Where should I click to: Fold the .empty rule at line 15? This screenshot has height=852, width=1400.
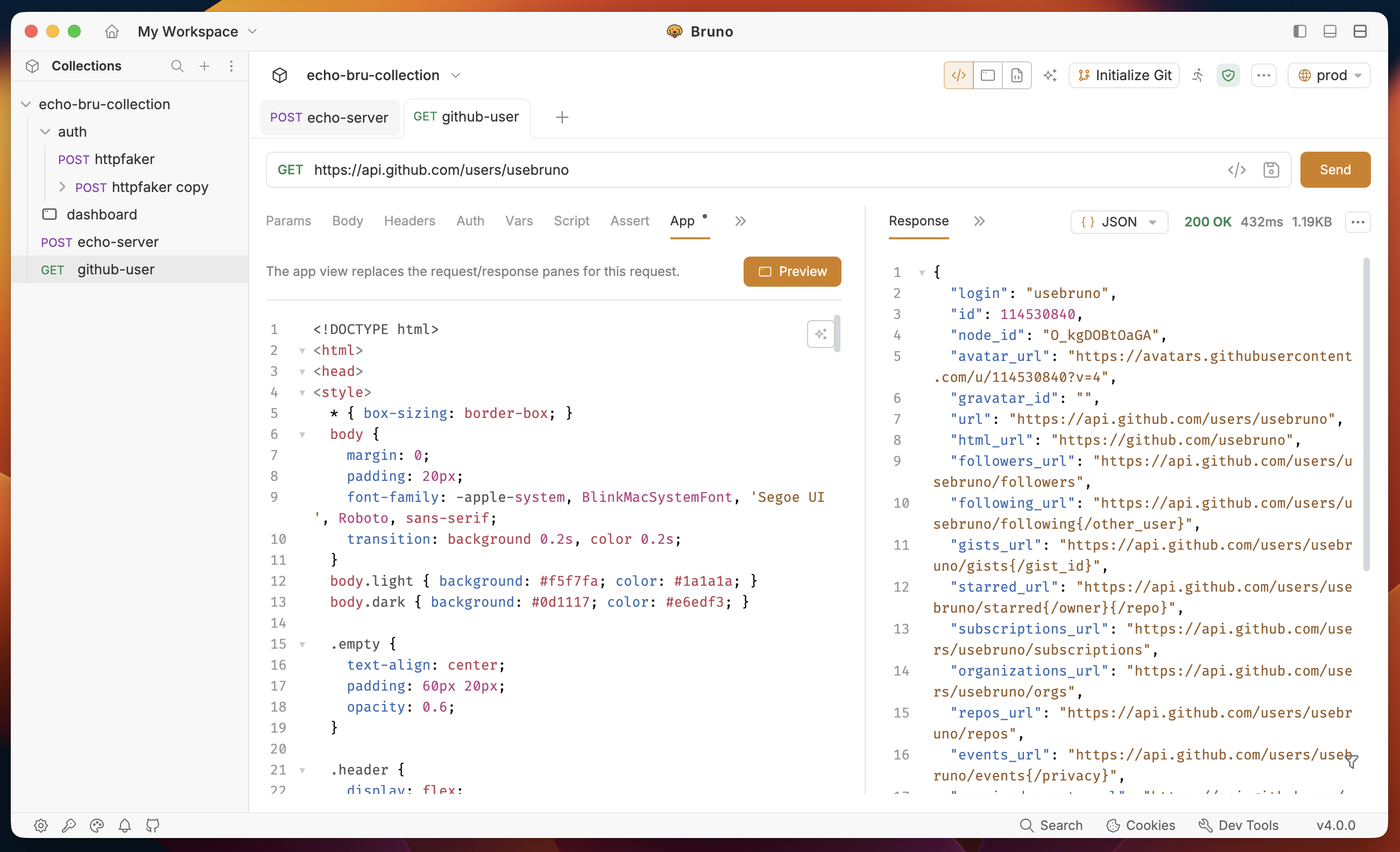[302, 645]
